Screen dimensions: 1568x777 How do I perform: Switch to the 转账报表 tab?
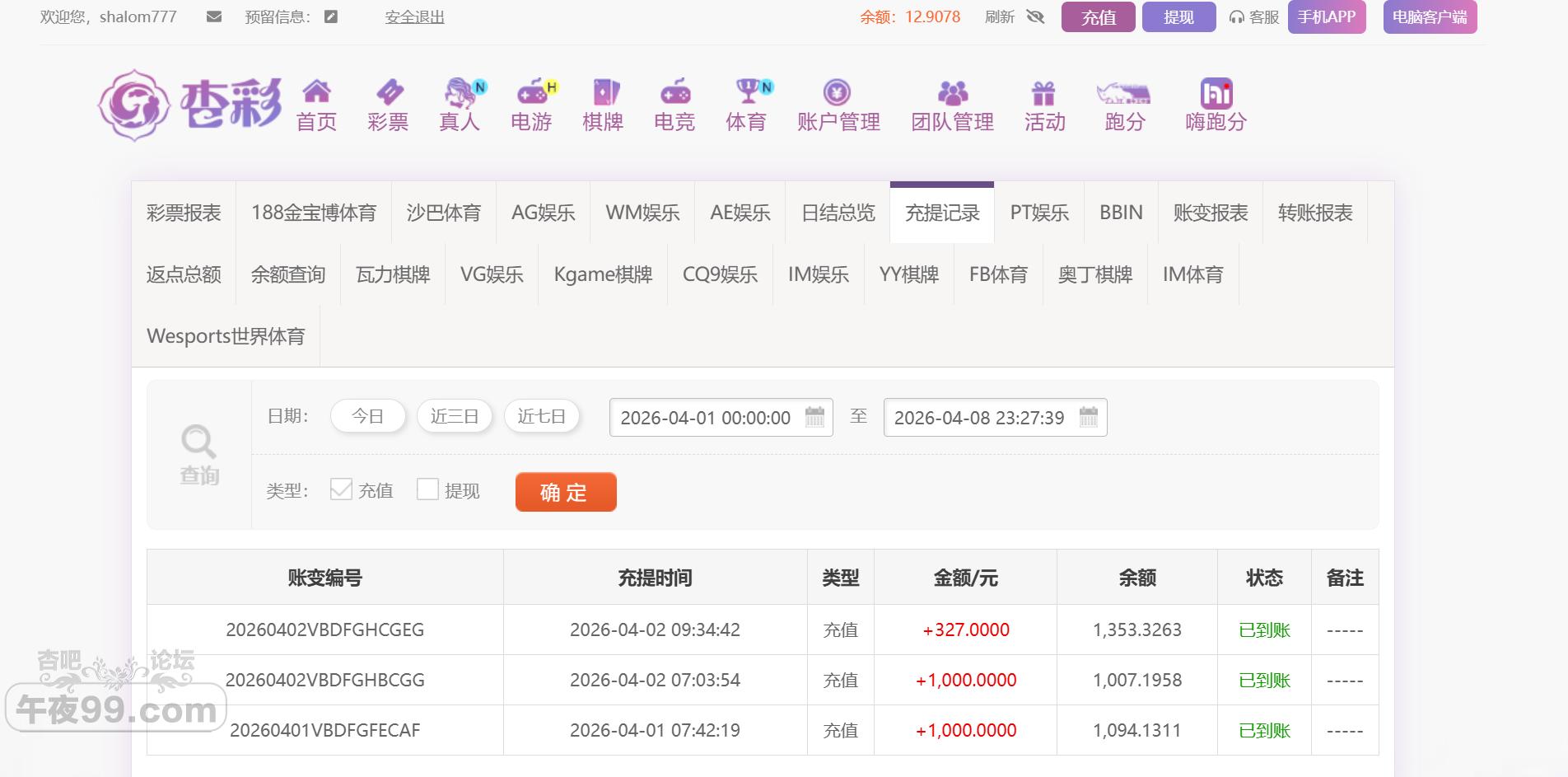pyautogui.click(x=1315, y=213)
